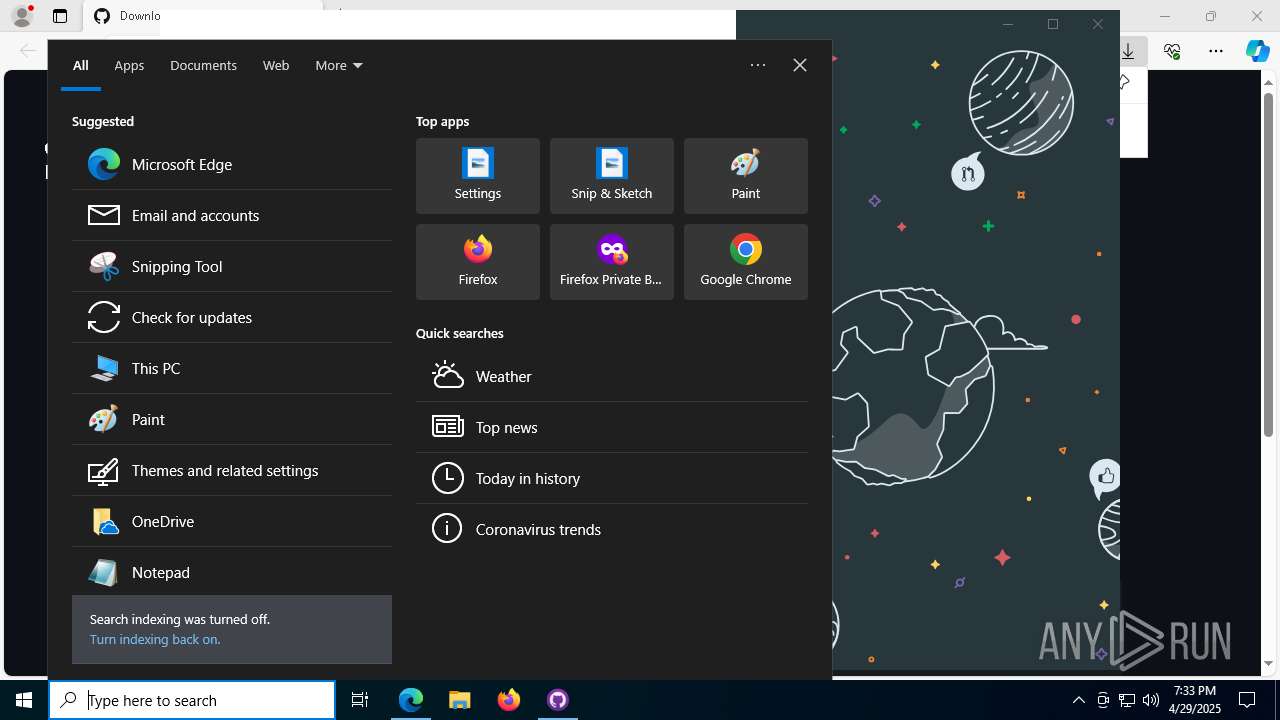Open Google Chrome tile
Viewport: 1280px width, 720px height.
coord(746,262)
